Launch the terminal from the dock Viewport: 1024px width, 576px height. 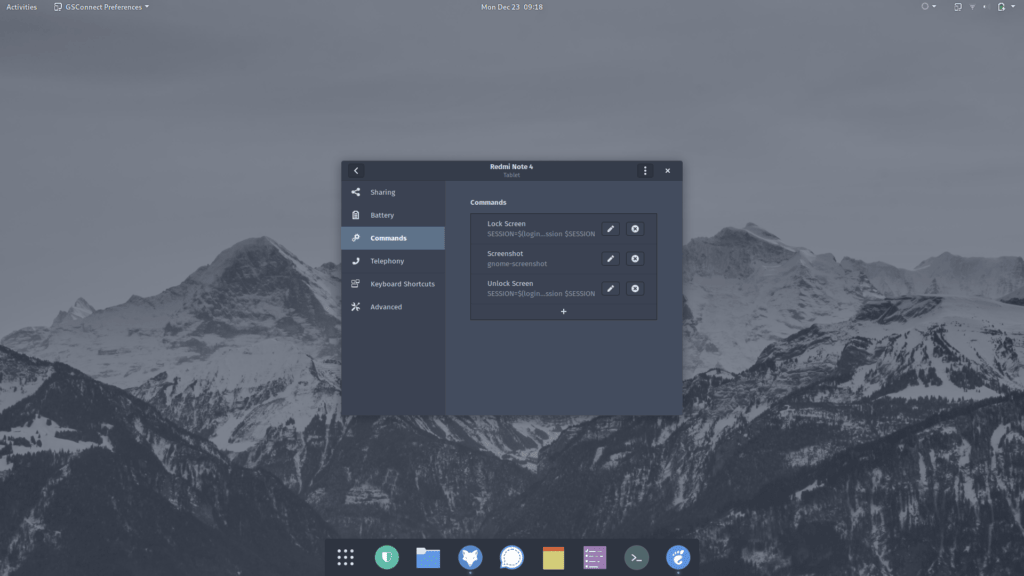point(636,558)
